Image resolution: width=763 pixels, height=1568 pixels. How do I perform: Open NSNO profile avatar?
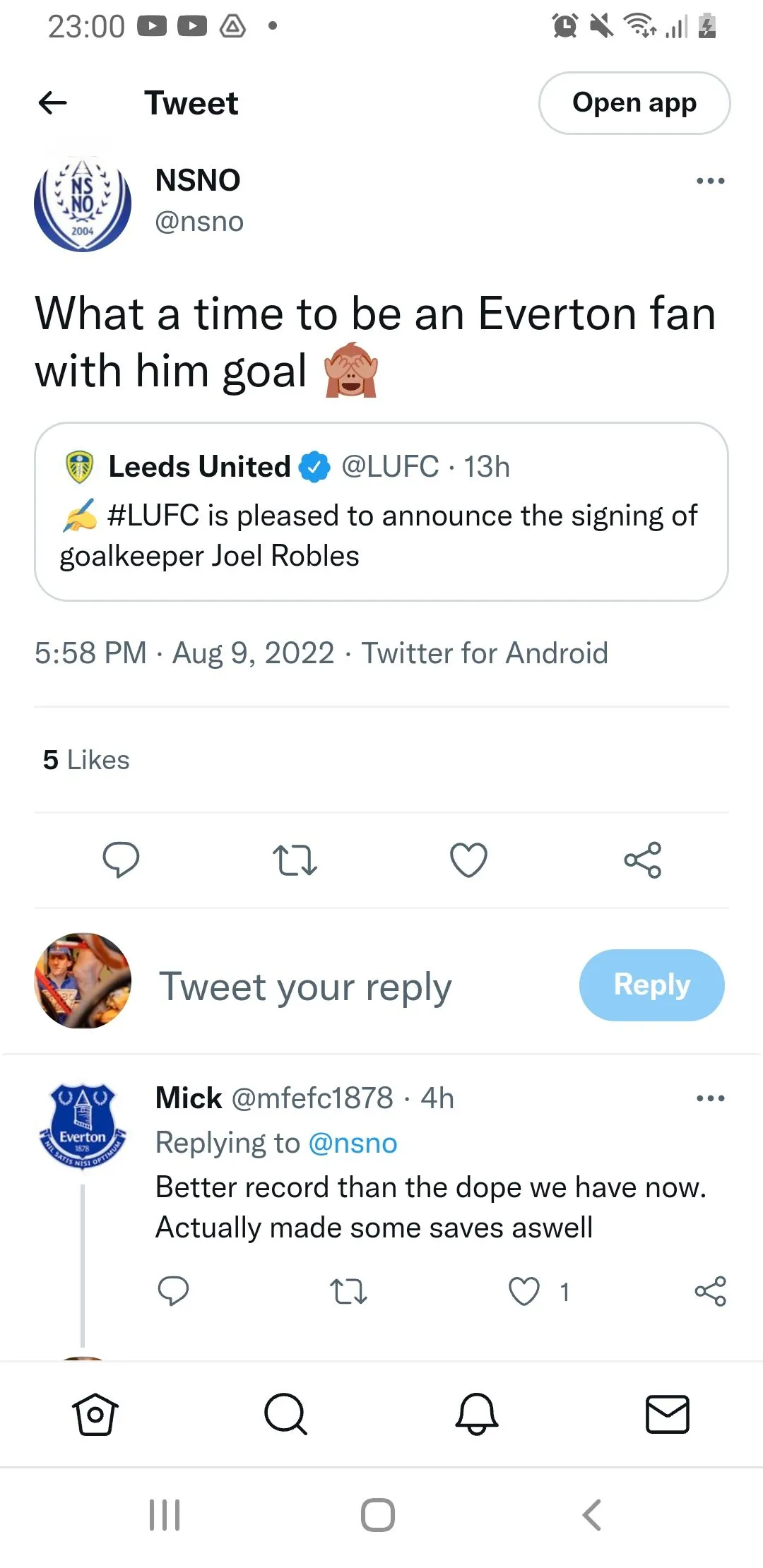coord(83,204)
